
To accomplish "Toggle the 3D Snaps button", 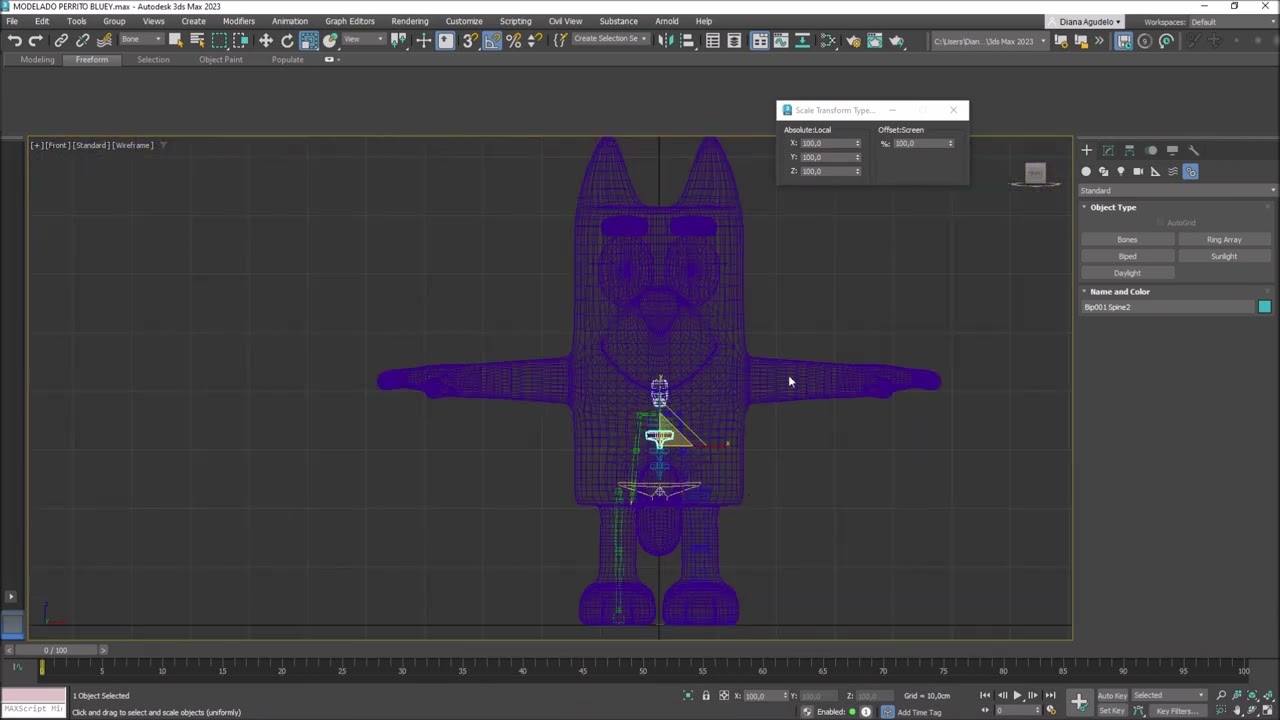I will [x=469, y=40].
